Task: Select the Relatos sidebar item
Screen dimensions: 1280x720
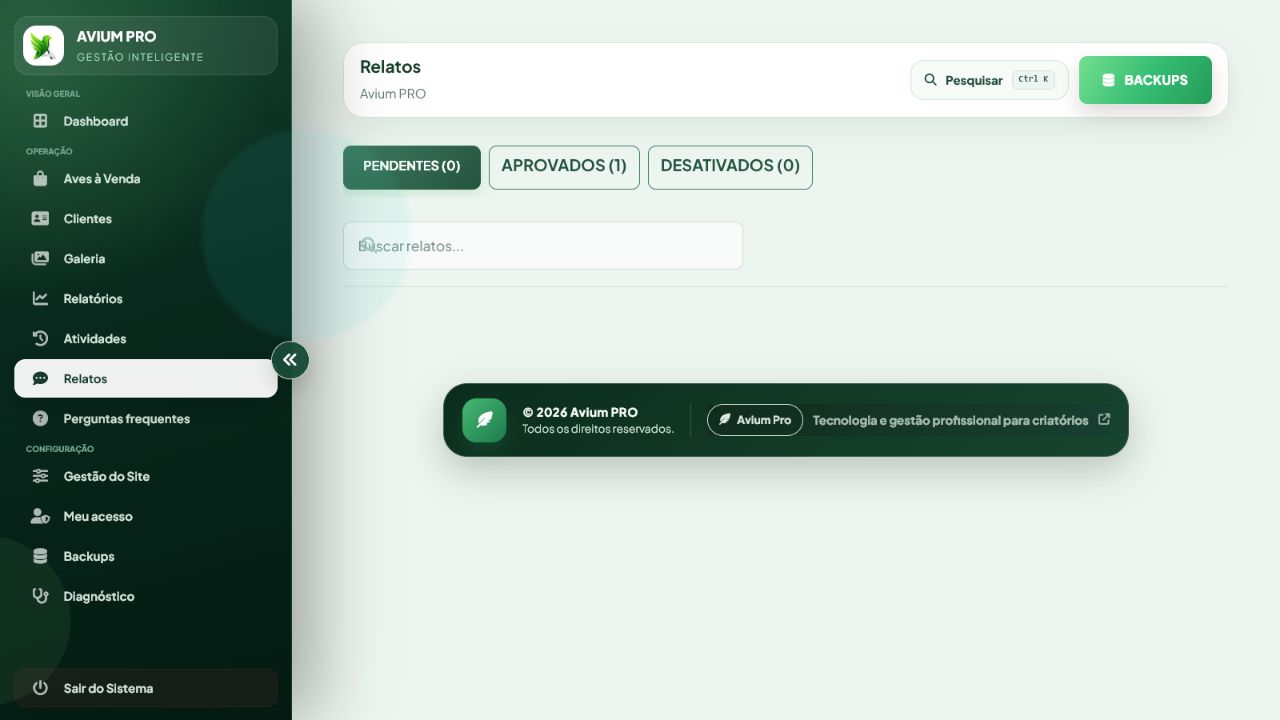Action: coord(146,378)
